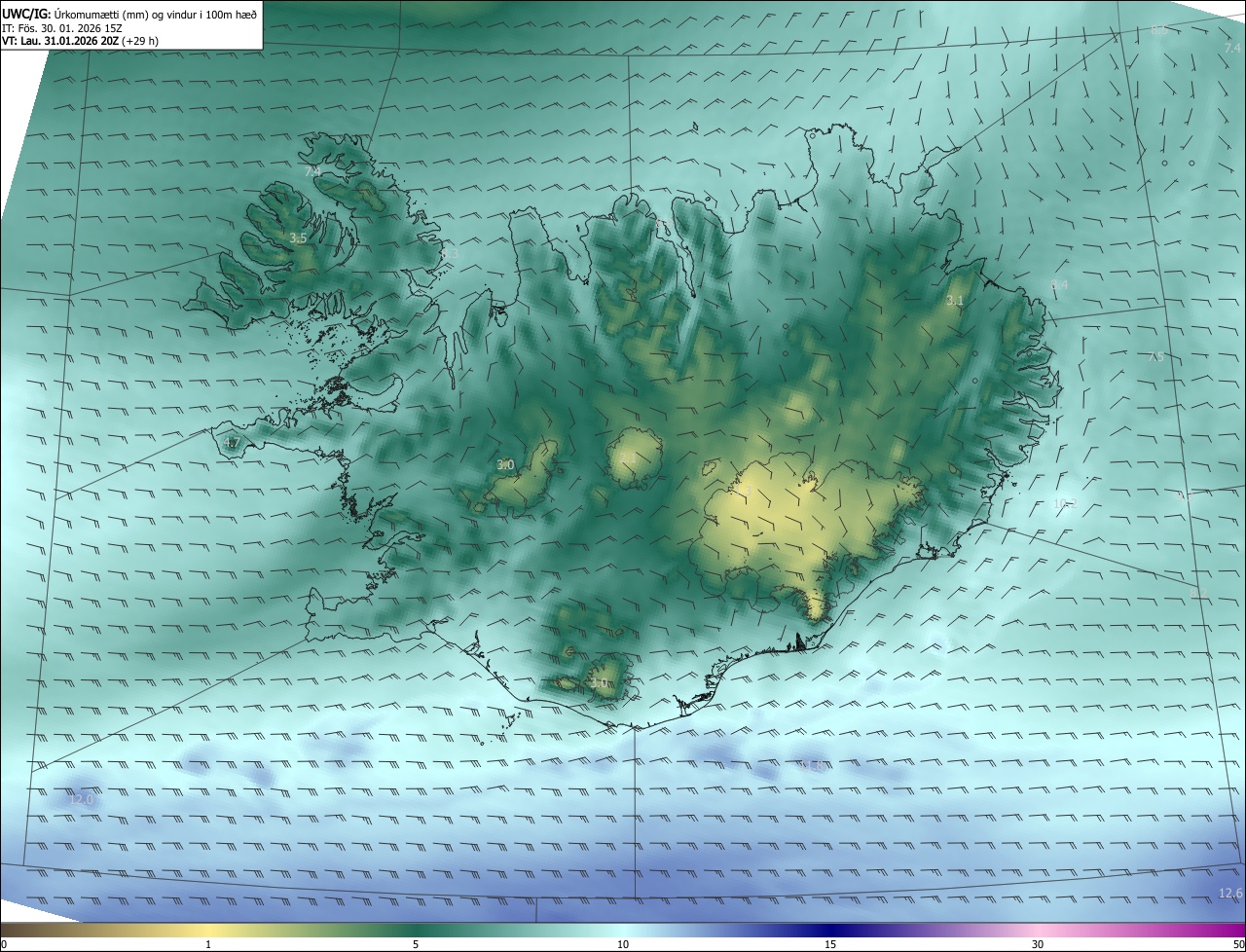Click the 10.2 value label
The height and width of the screenshot is (952, 1246).
point(1064,504)
